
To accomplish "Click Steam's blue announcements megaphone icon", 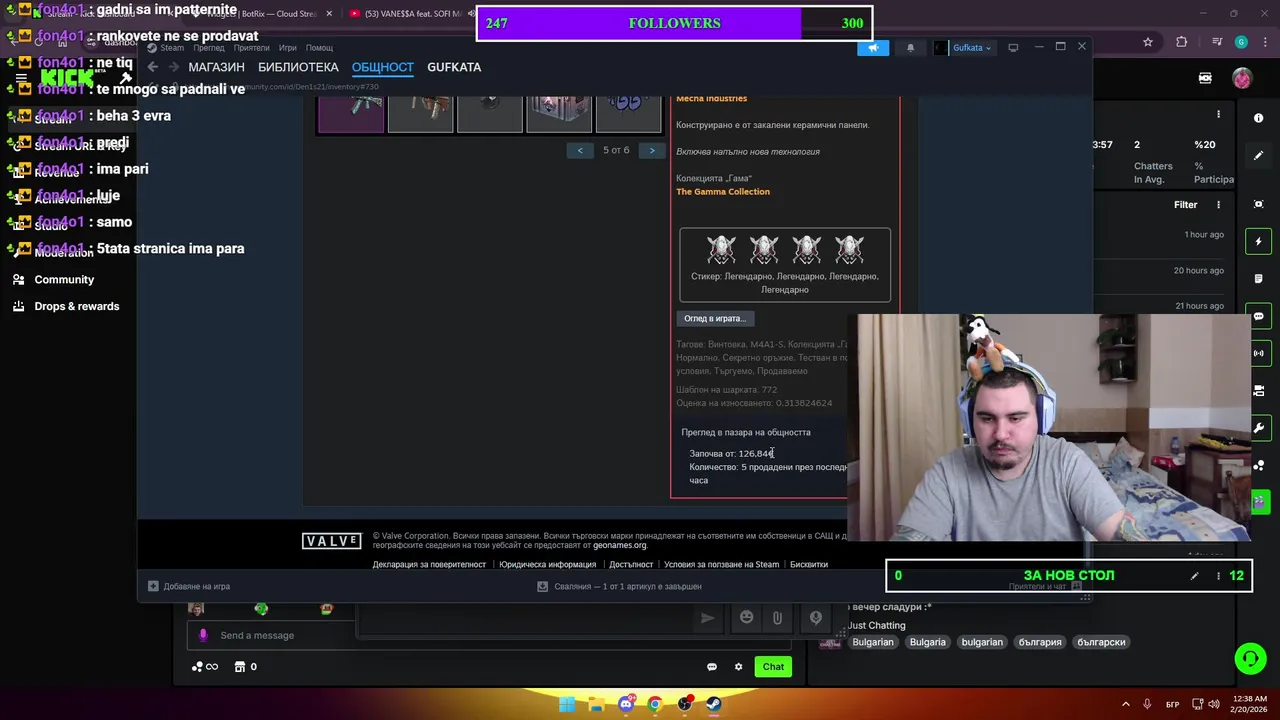I will pyautogui.click(x=872, y=47).
